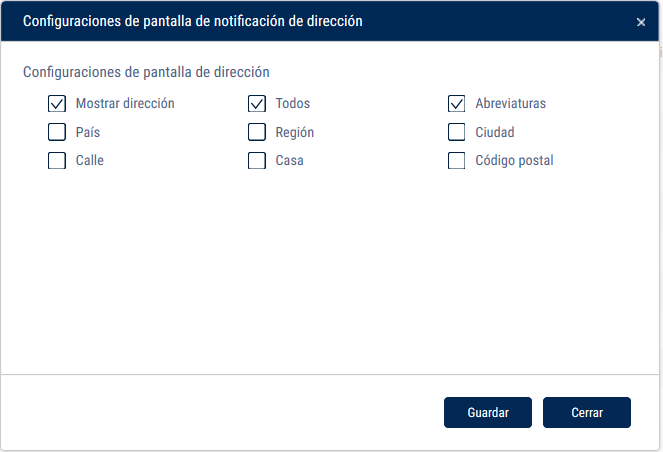Click the 'Mostrar dirección' label text
The width and height of the screenshot is (663, 452).
pyautogui.click(x=125, y=103)
